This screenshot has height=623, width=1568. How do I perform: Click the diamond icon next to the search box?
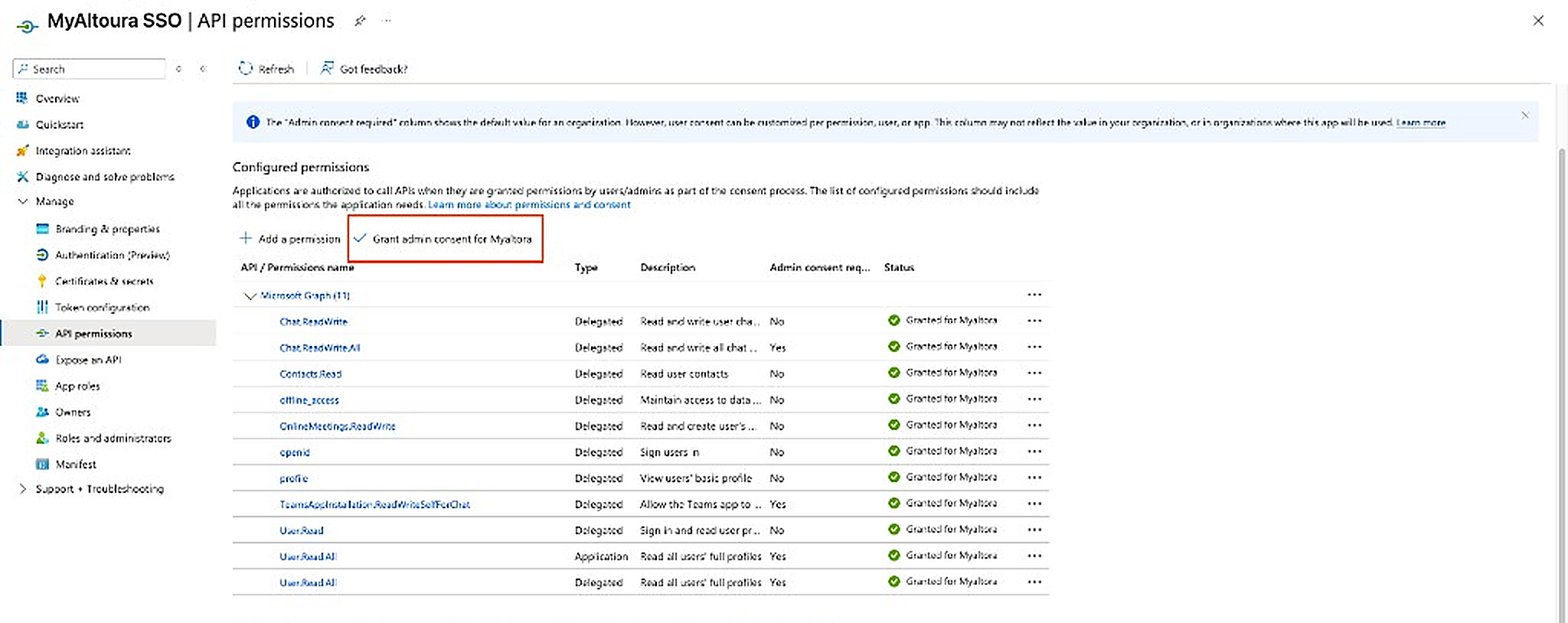(178, 69)
